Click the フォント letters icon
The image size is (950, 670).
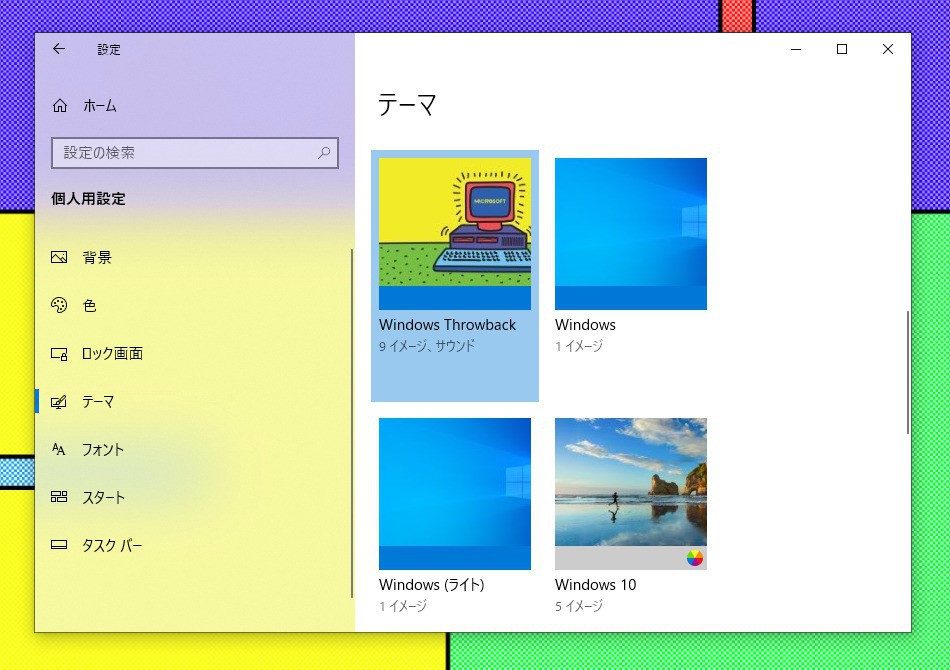[59, 449]
